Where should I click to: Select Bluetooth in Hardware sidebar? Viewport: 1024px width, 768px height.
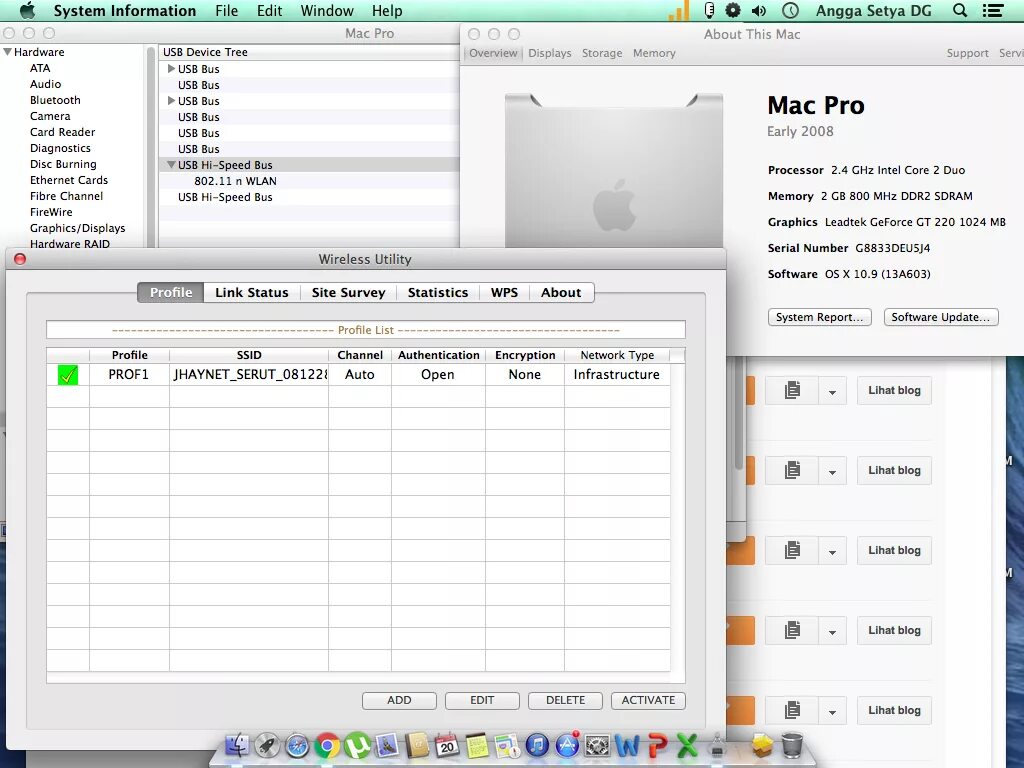[55, 100]
